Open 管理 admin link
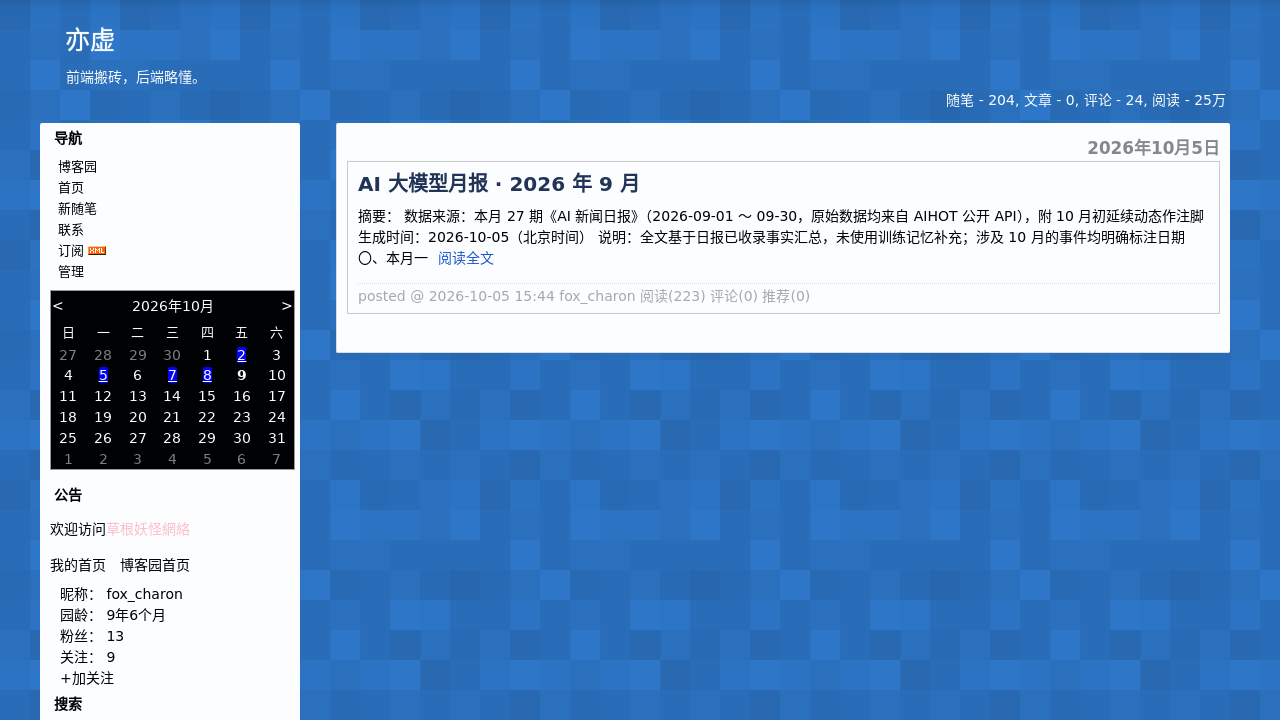 tap(71, 272)
